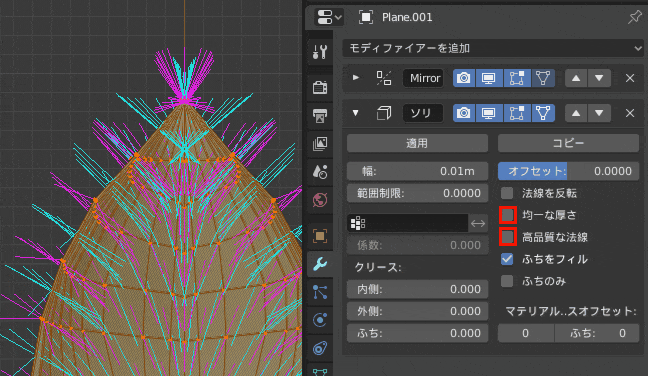Click the material index offset field
This screenshot has height=376, width=648.
tap(526, 333)
